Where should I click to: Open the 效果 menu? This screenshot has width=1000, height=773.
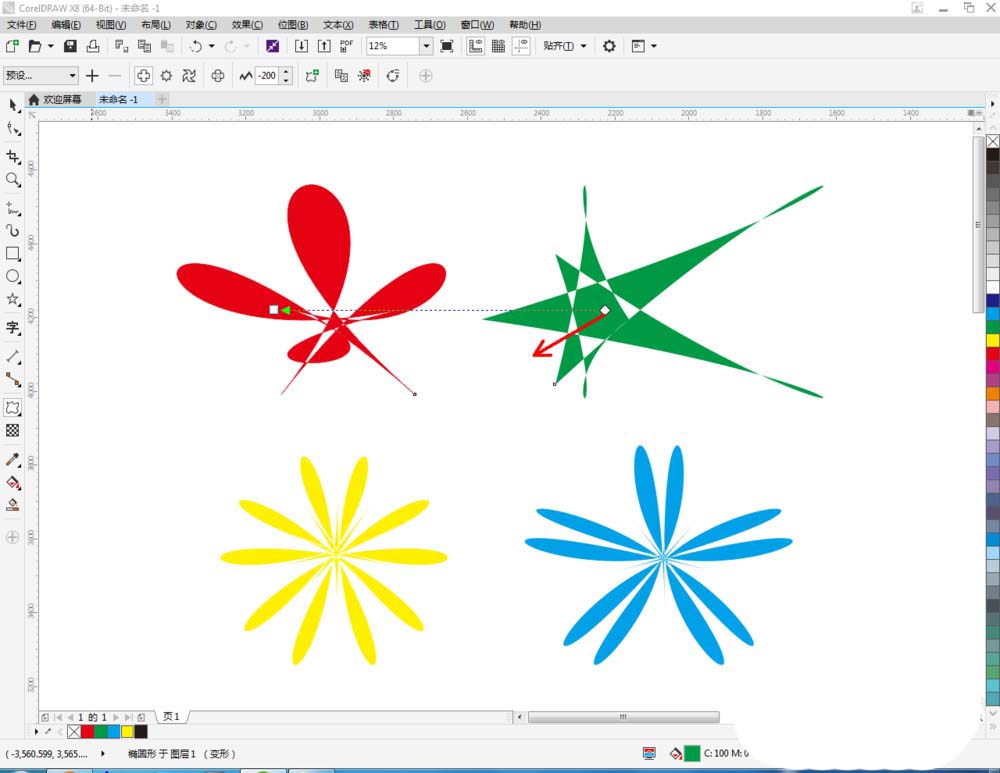tap(245, 25)
